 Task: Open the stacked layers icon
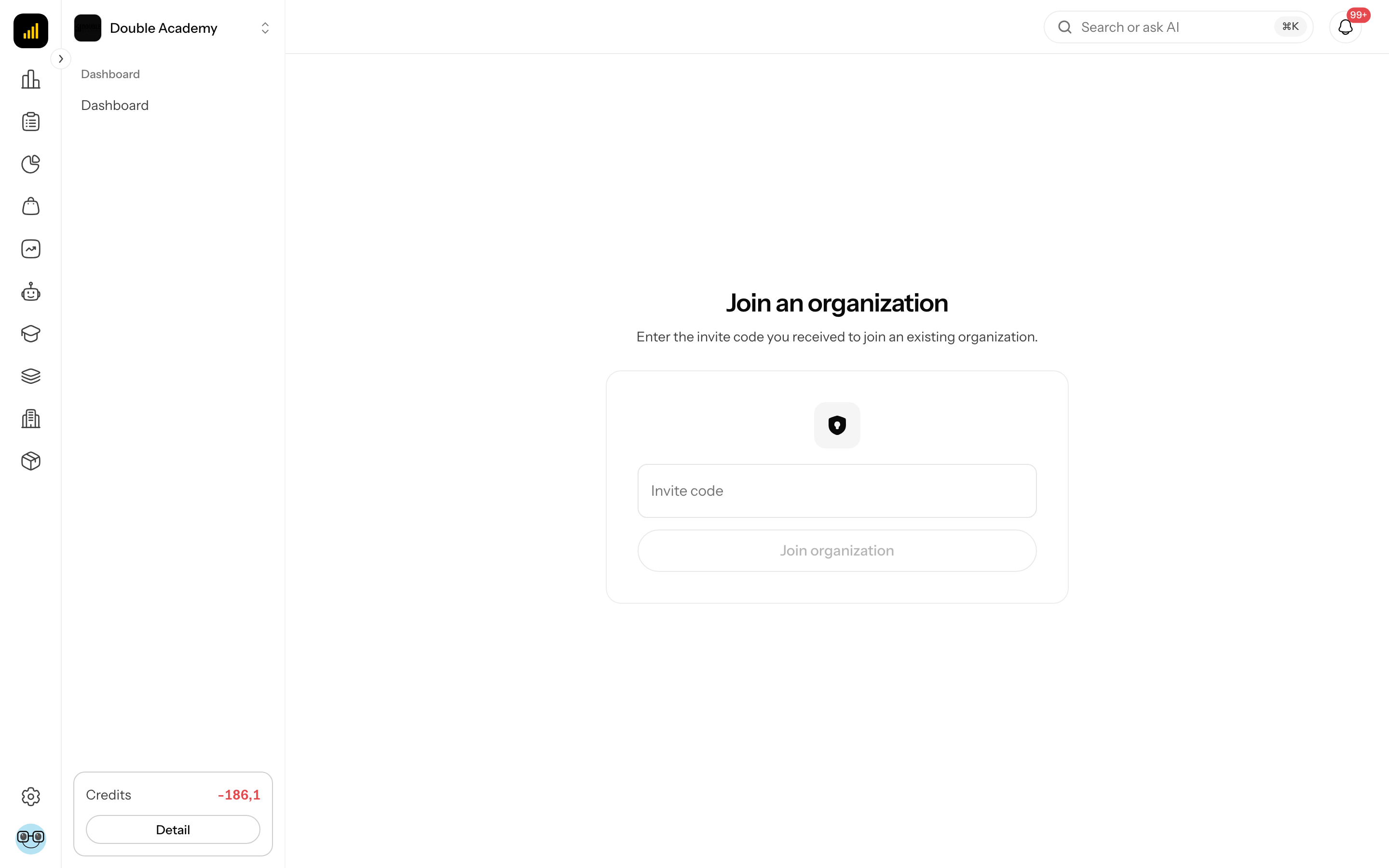[30, 376]
